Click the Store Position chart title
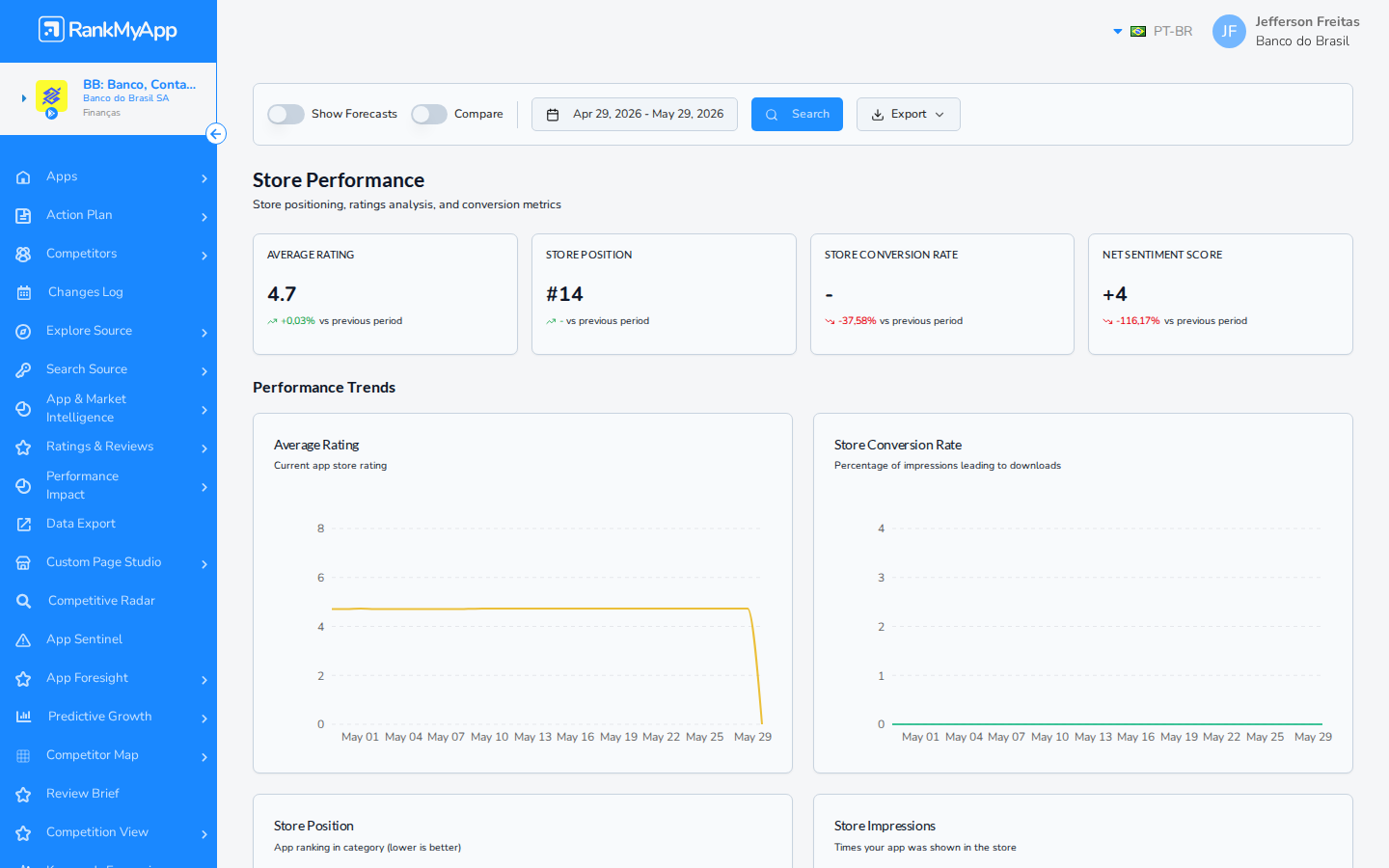Viewport: 1389px width, 868px height. pos(313,827)
